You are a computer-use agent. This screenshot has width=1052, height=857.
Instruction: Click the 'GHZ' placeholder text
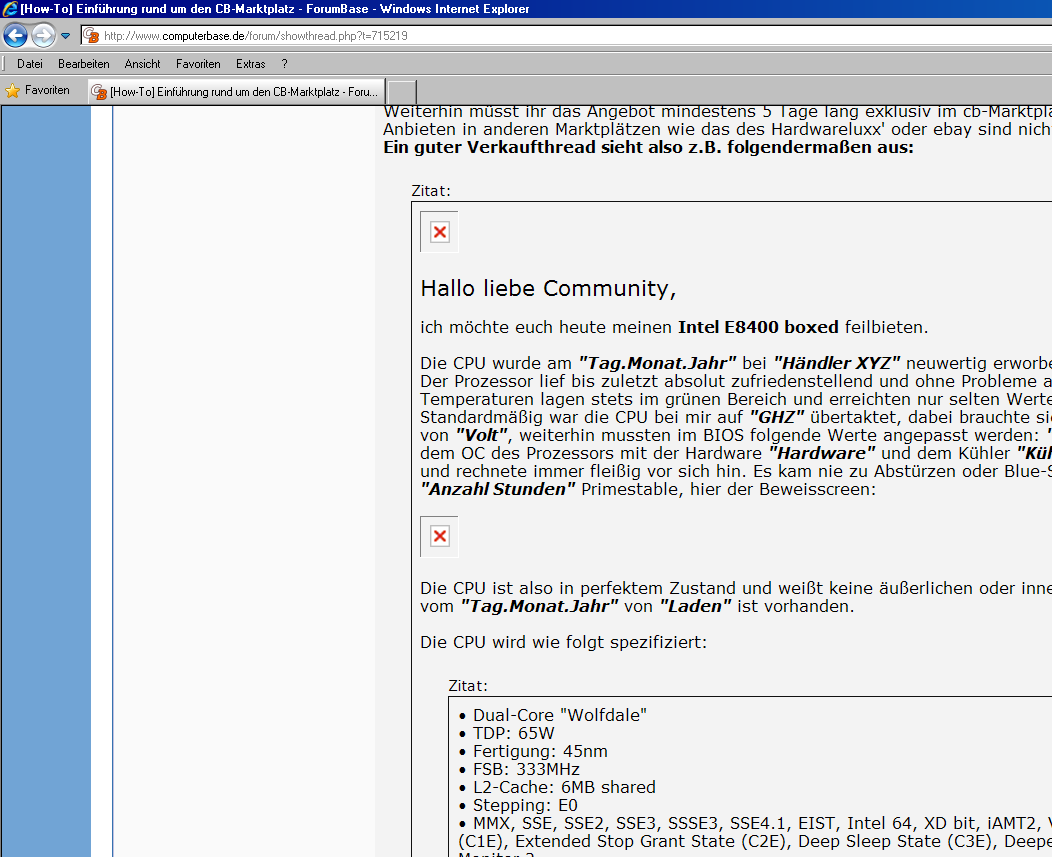776,417
